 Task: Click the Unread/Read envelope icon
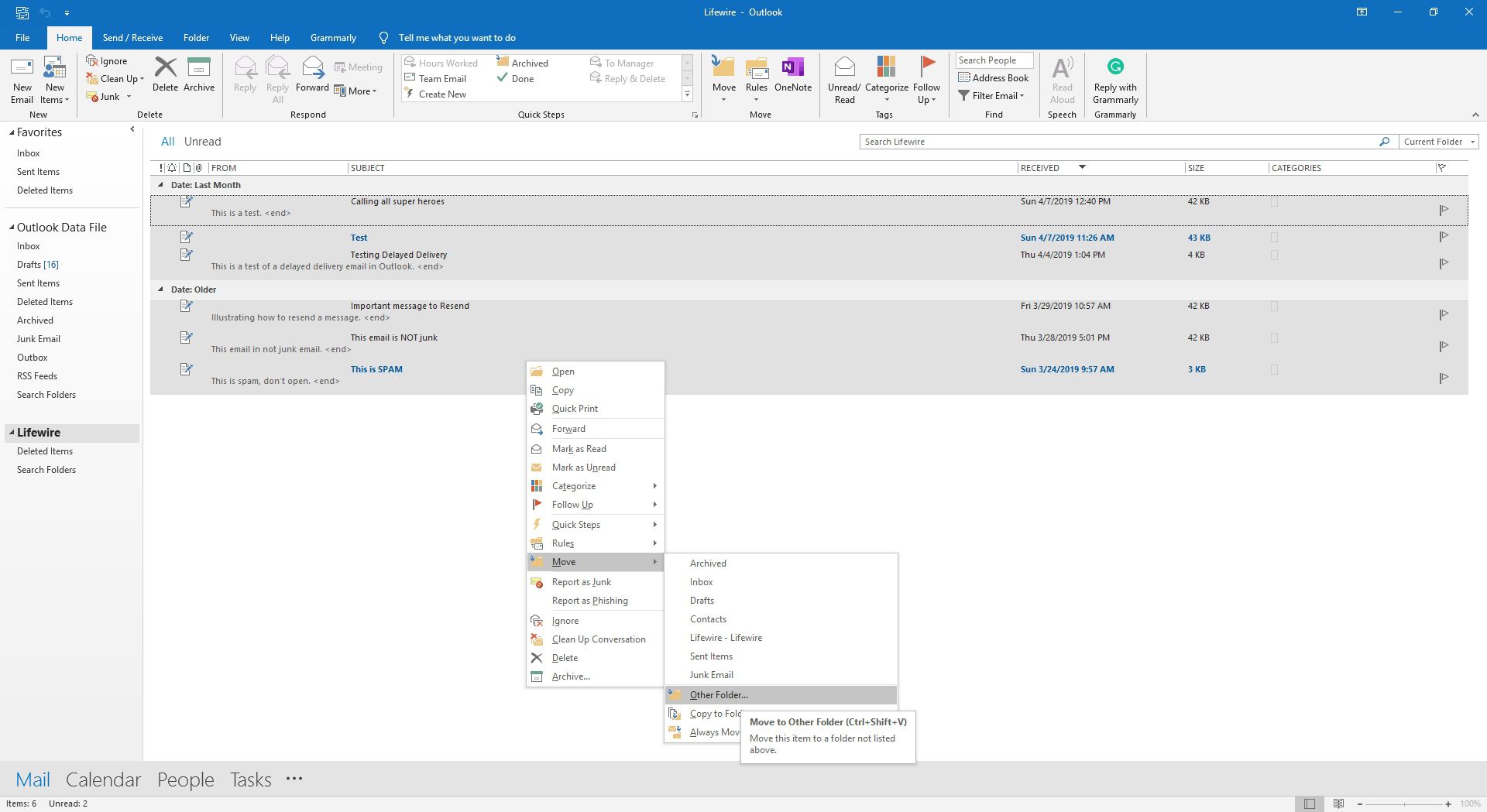(x=844, y=67)
